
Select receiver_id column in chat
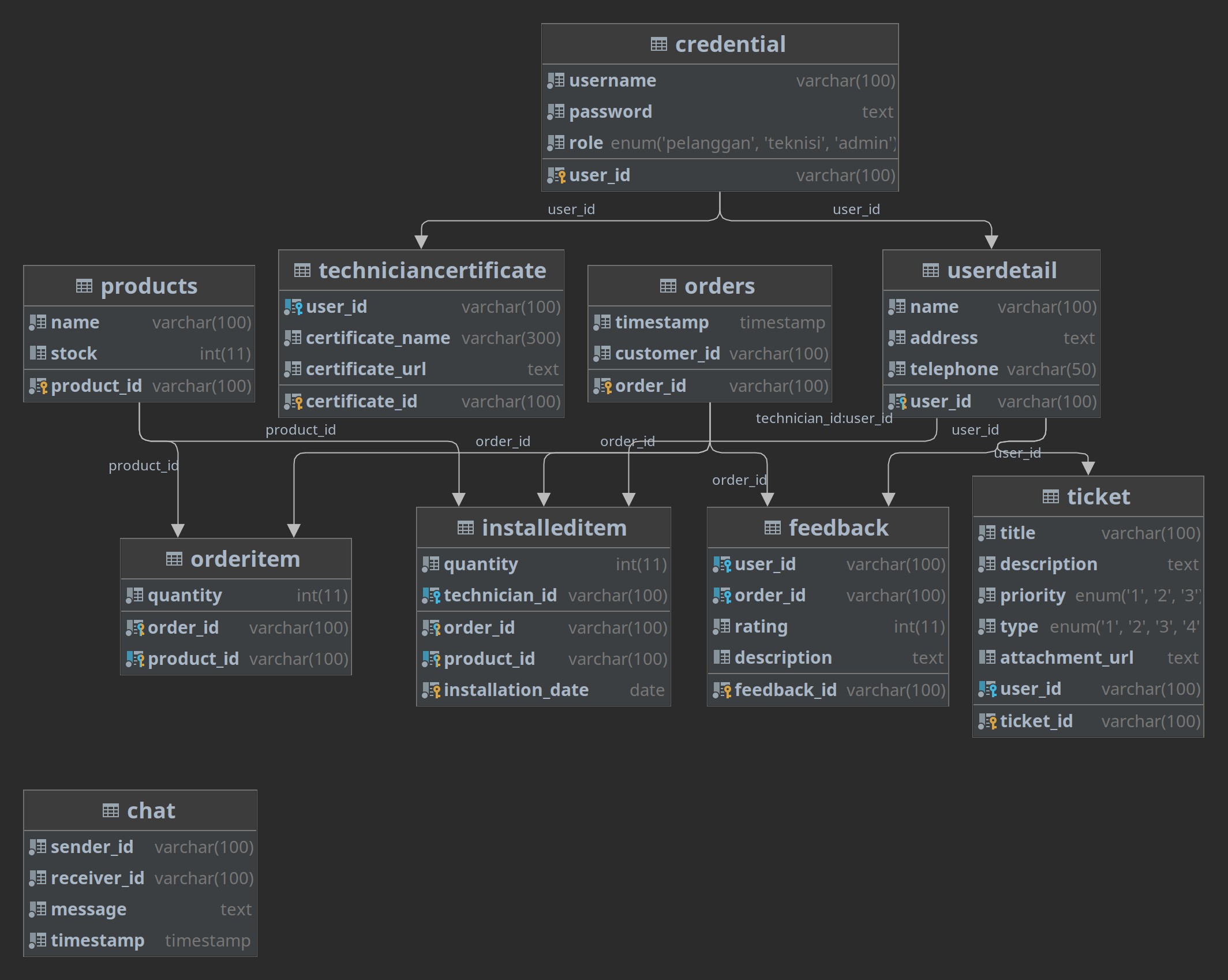tap(140, 878)
